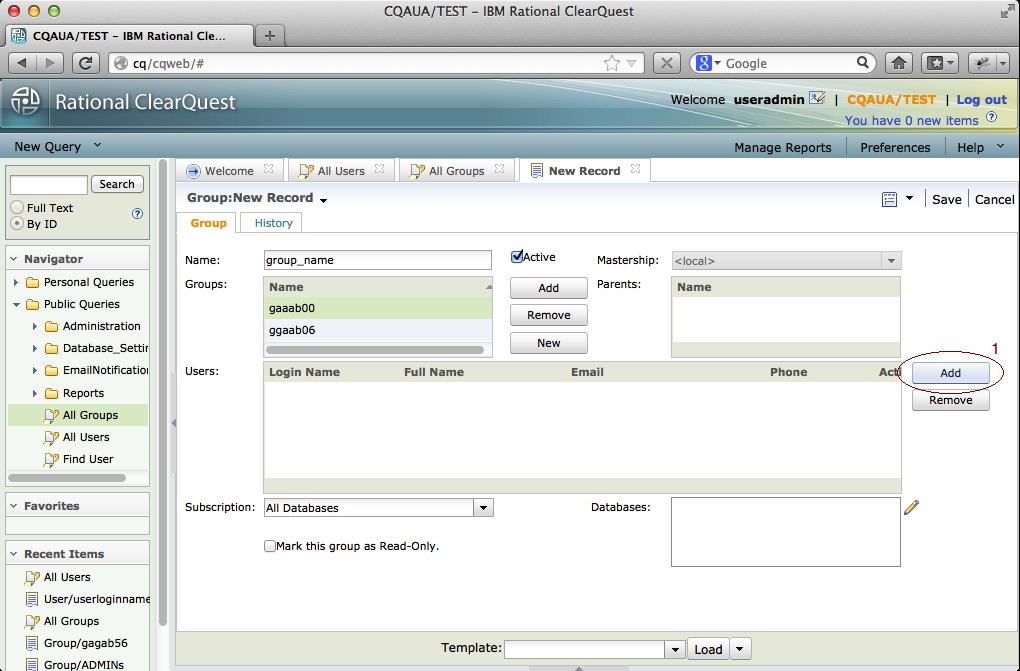
Task: Check Mark this group as Read-Only
Action: pyautogui.click(x=270, y=546)
